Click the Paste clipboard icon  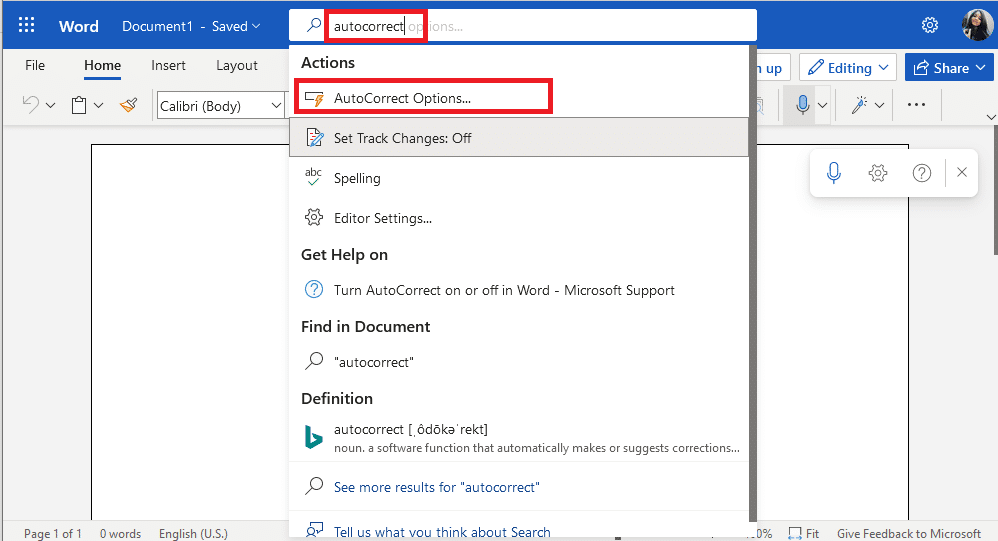click(79, 105)
